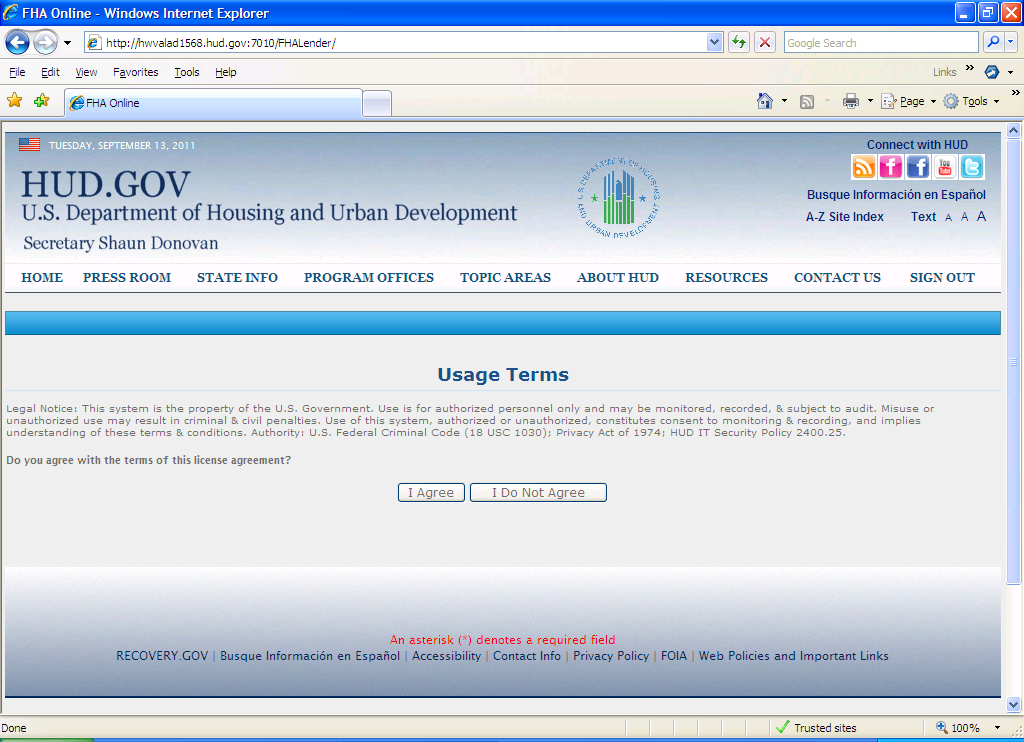The image size is (1024, 742).
Task: Select the largest text size A
Action: click(x=981, y=216)
